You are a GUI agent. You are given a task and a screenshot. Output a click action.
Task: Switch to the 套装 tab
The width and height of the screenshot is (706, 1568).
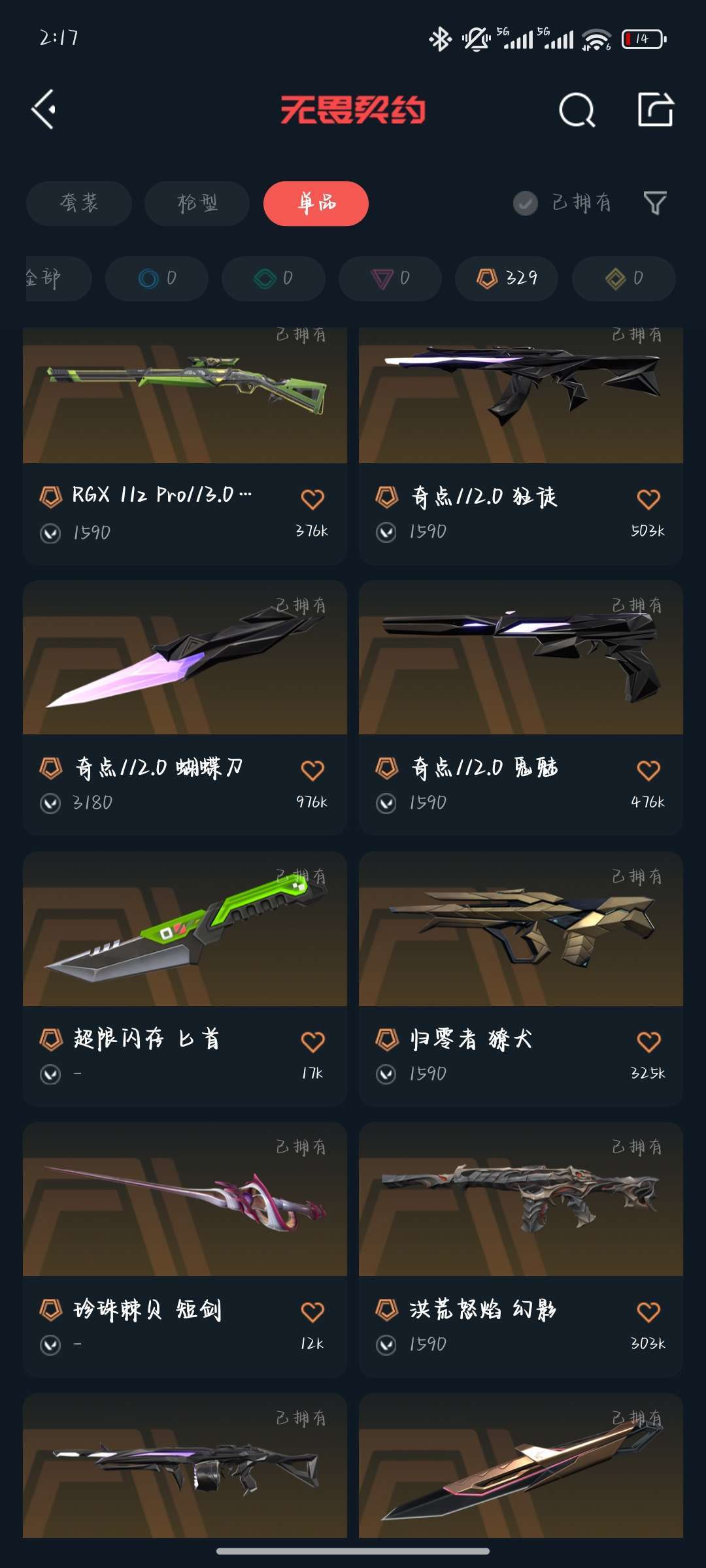coord(79,203)
